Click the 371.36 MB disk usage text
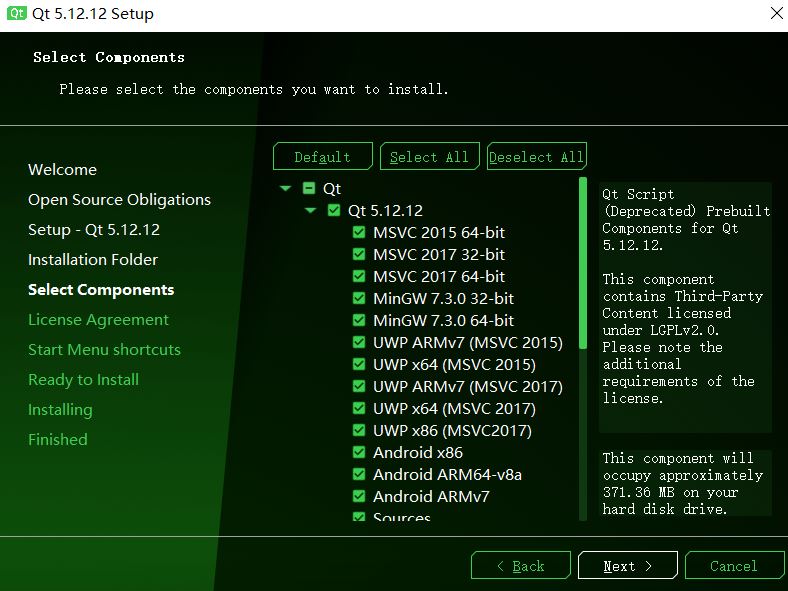Image resolution: width=788 pixels, height=591 pixels. click(683, 483)
